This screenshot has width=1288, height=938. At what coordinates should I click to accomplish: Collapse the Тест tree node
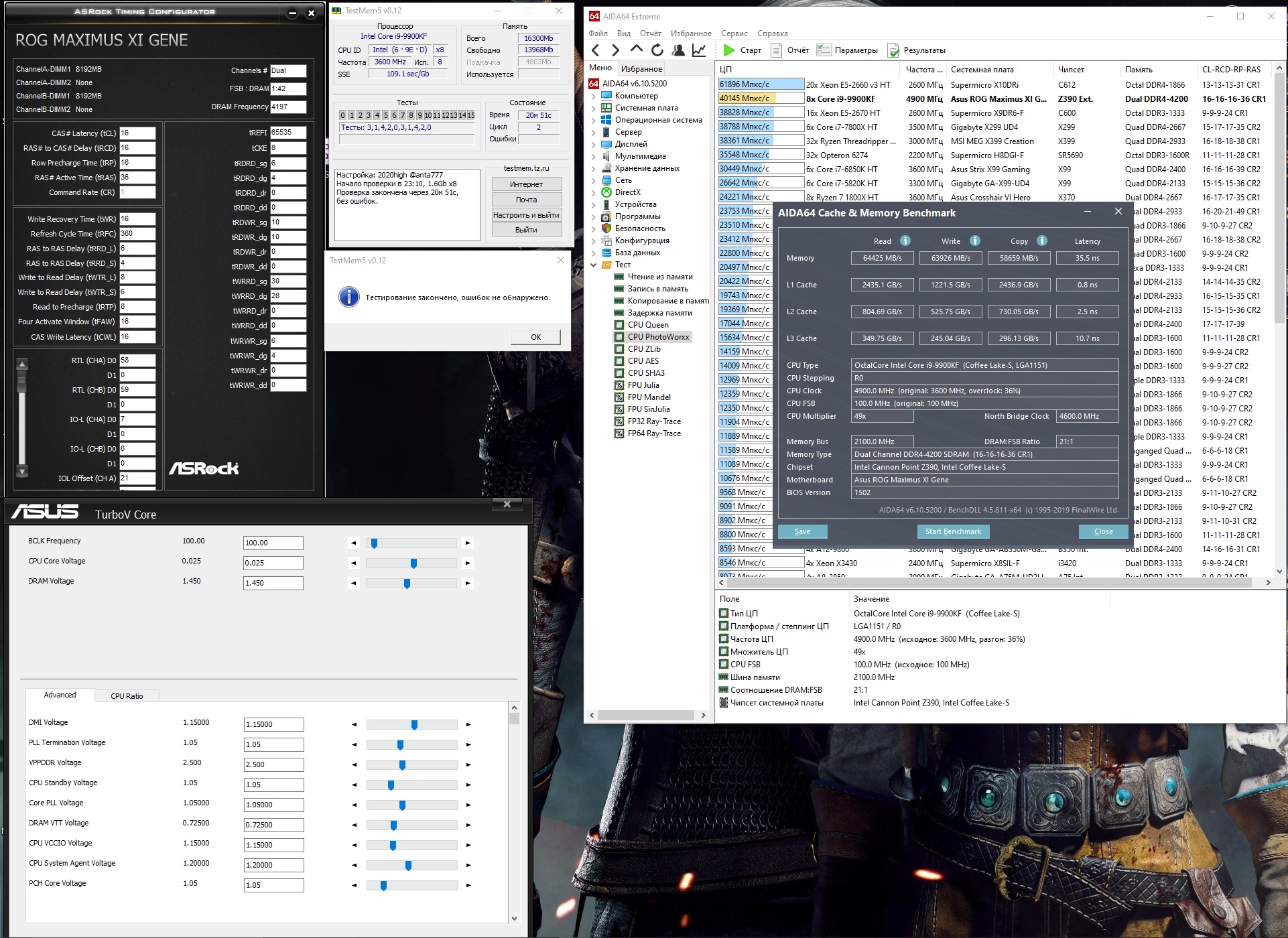point(593,265)
